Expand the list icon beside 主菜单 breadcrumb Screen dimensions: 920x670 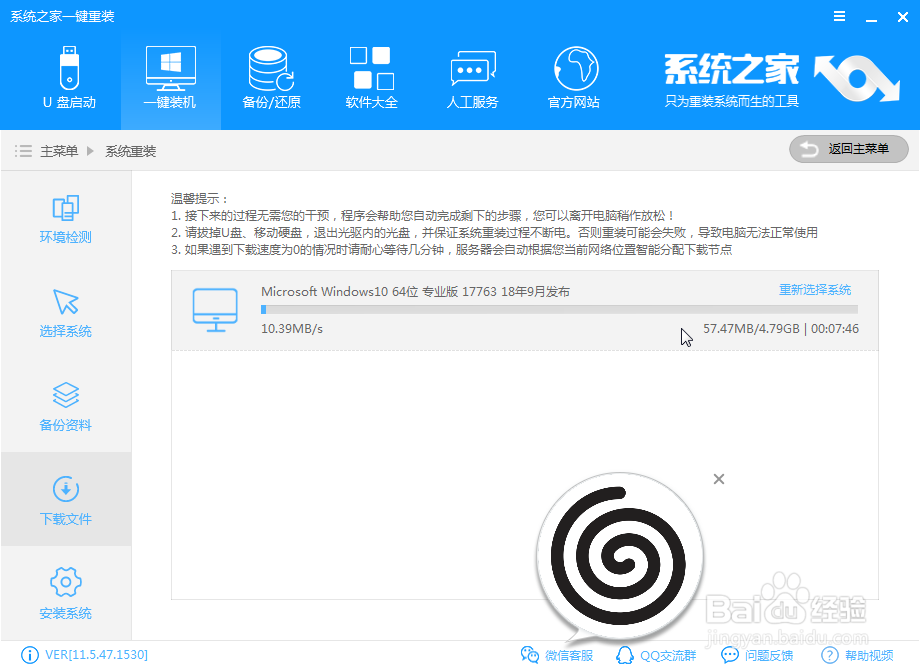click(22, 150)
